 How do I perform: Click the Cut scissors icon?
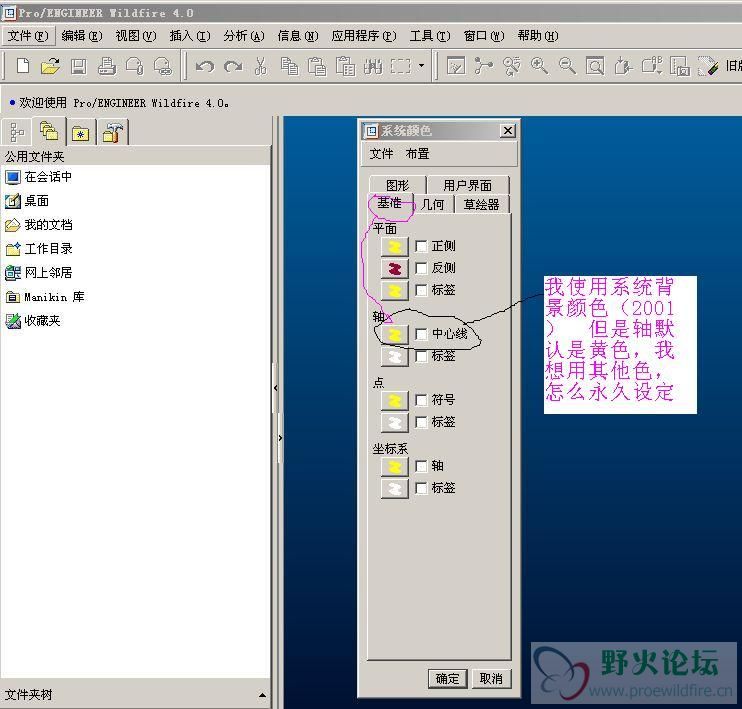pyautogui.click(x=261, y=66)
